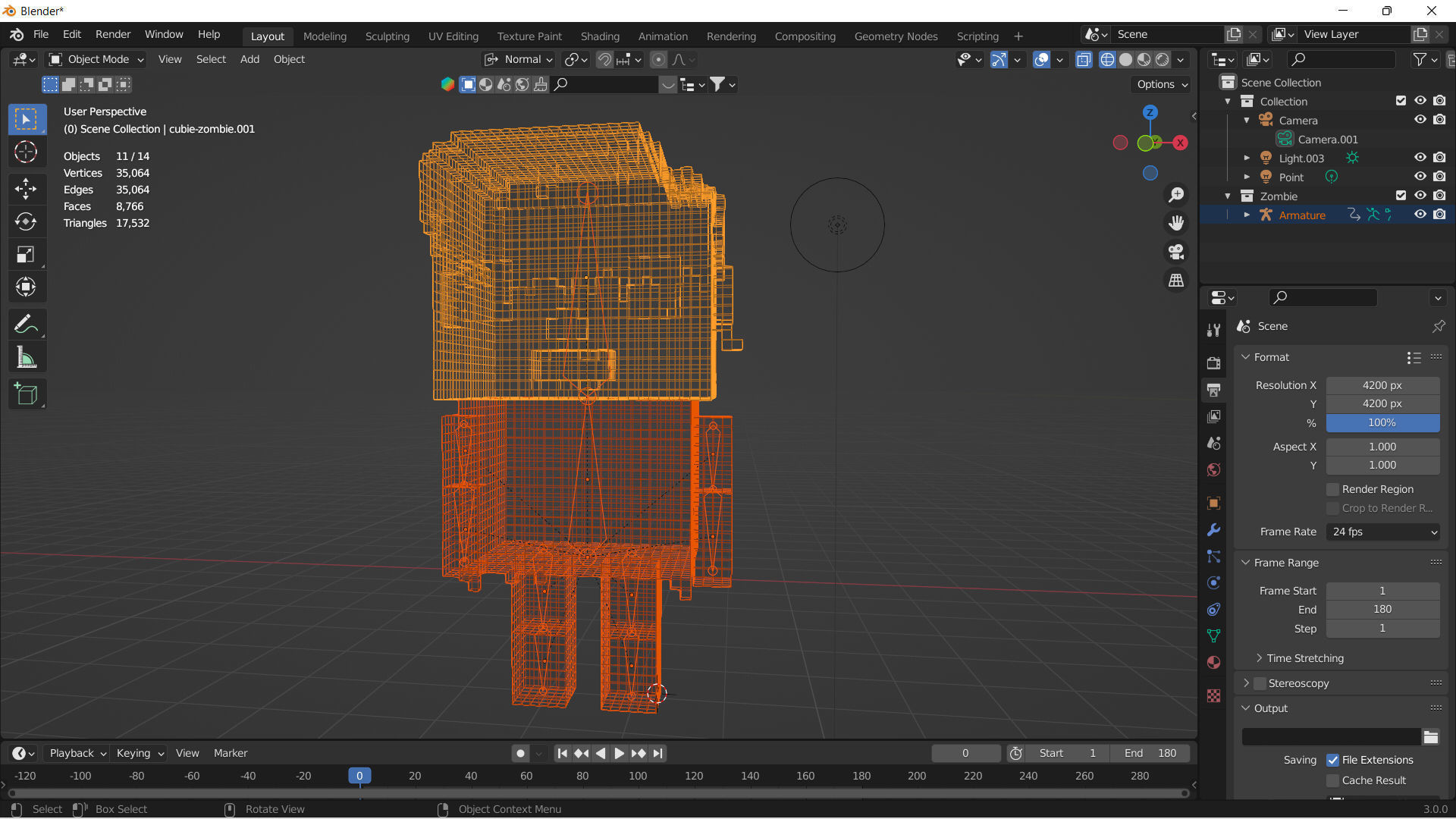Click the resolution percentage slider
This screenshot has height=819, width=1456.
1382,422
